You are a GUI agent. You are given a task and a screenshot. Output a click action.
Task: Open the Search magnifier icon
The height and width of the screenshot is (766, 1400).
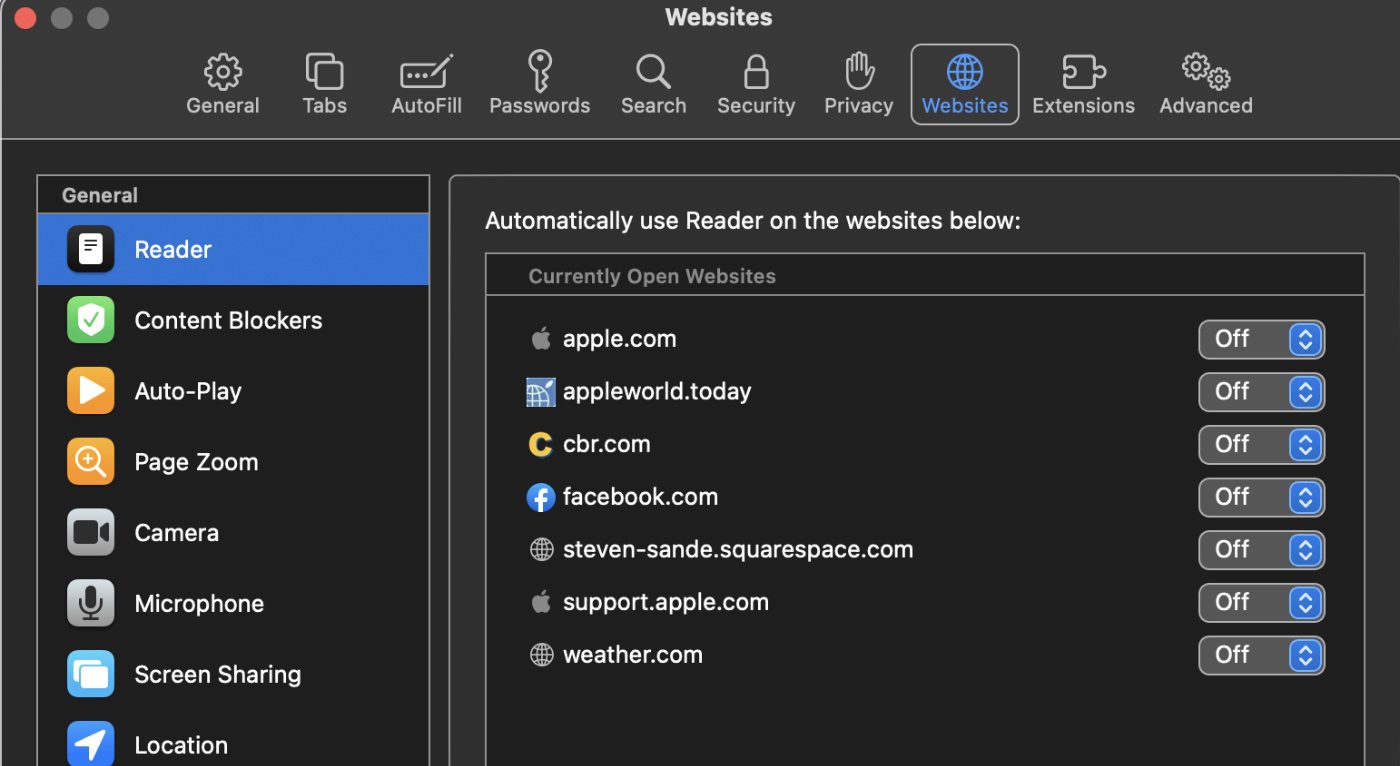pyautogui.click(x=653, y=72)
